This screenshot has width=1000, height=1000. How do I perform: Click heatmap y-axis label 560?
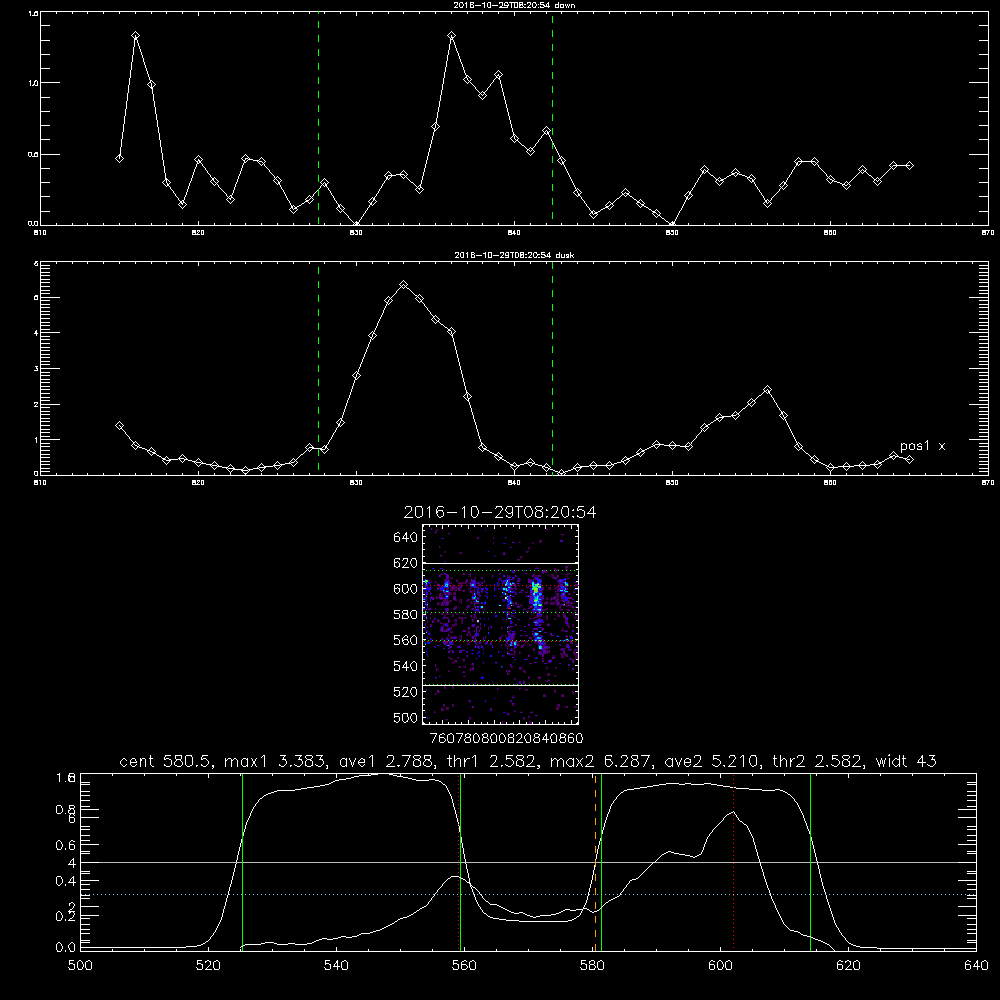pyautogui.click(x=405, y=640)
